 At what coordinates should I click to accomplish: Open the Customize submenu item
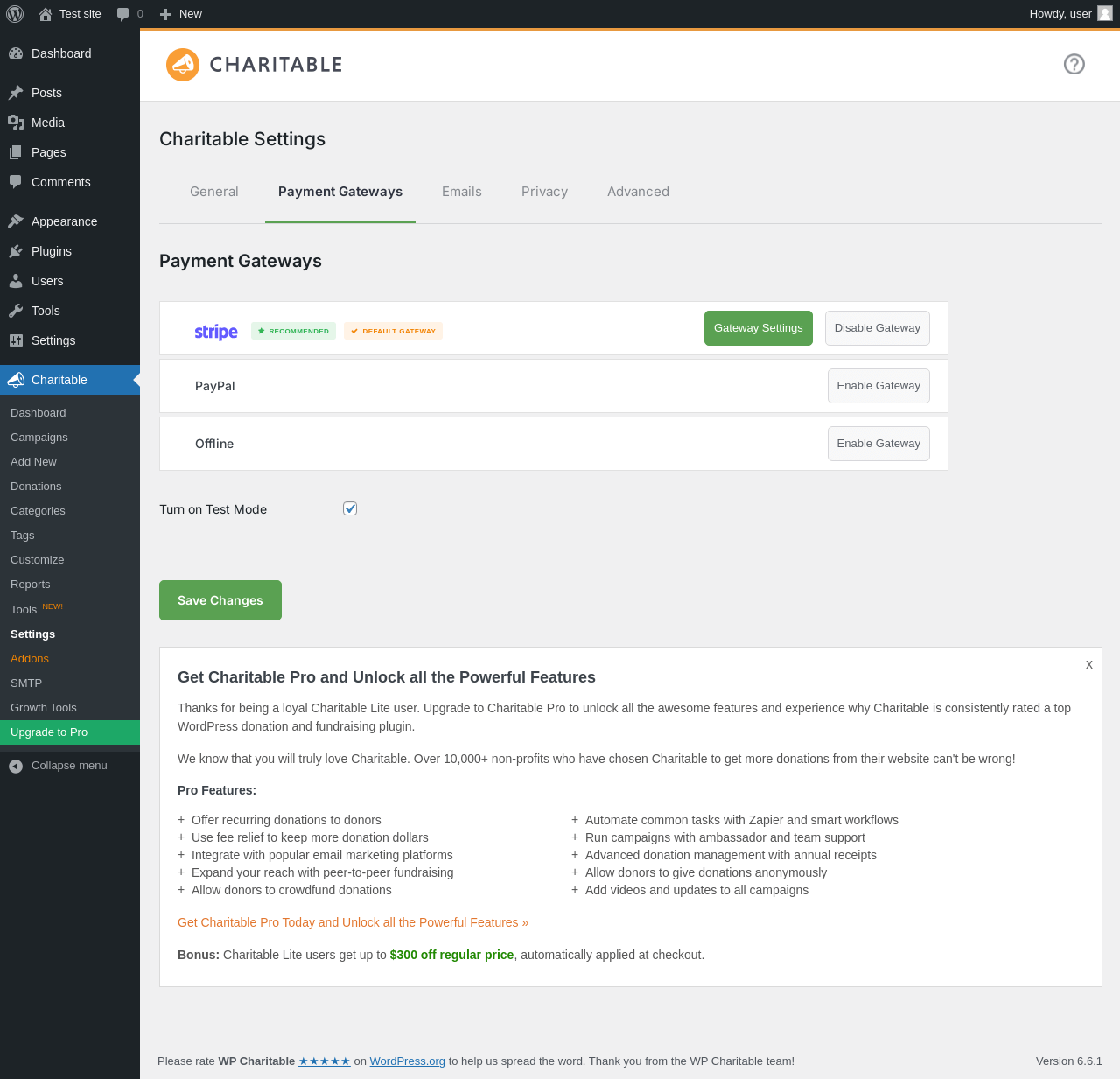pyautogui.click(x=70, y=560)
